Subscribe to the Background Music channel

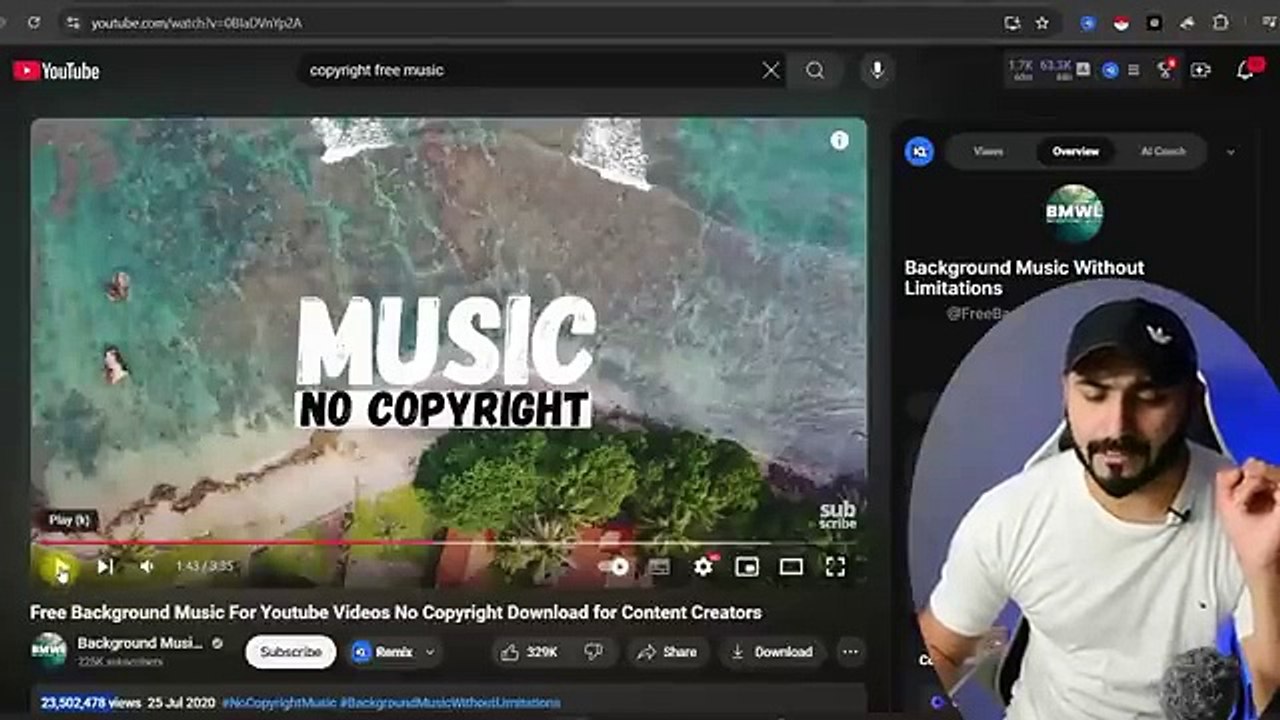click(x=291, y=652)
